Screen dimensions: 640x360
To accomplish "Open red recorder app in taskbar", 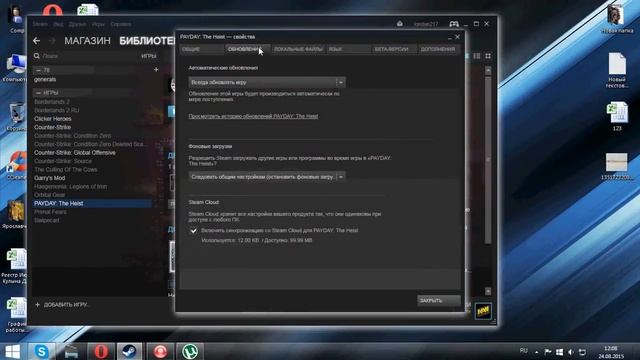I will pos(160,351).
